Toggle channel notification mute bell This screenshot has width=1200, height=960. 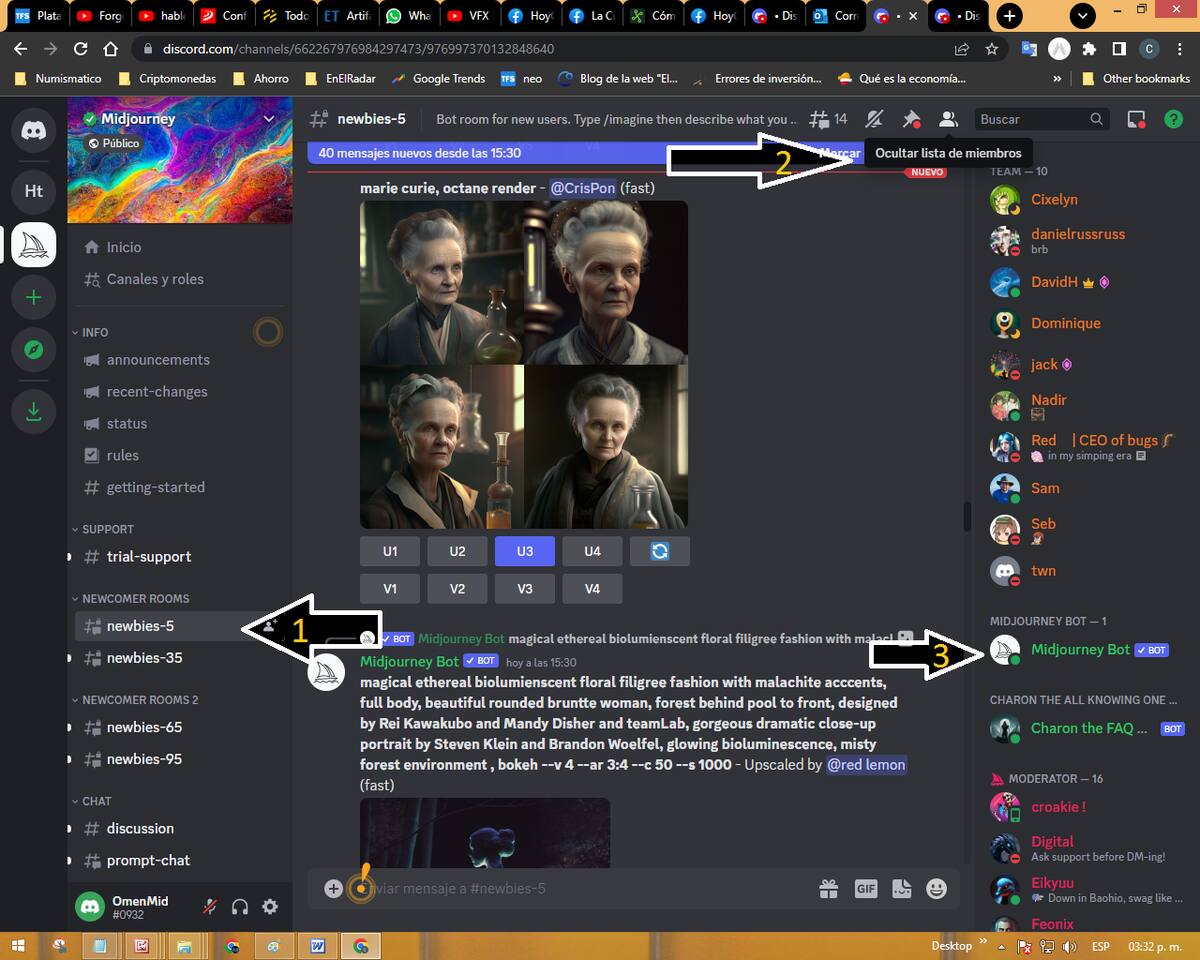pyautogui.click(x=874, y=119)
